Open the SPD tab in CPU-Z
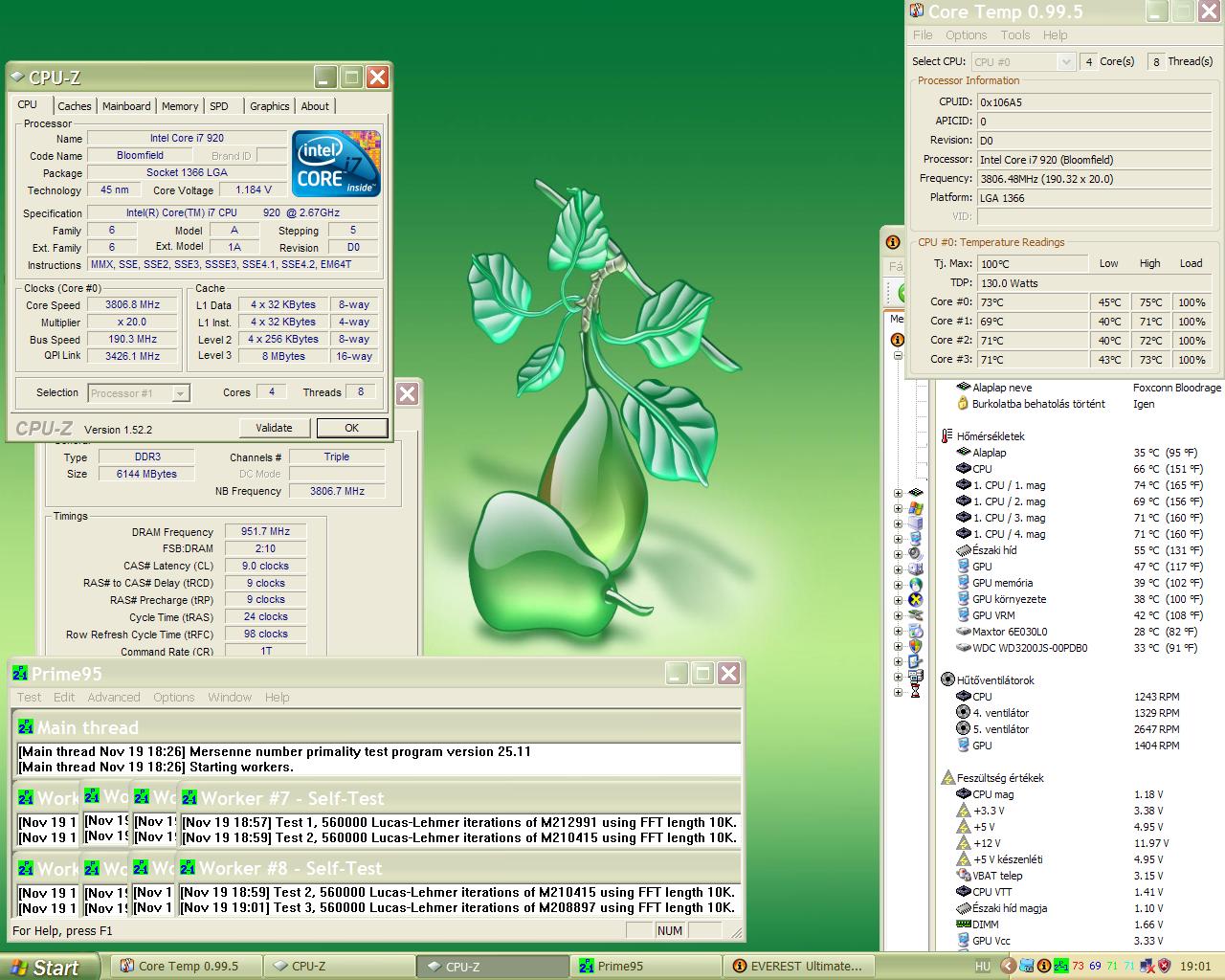This screenshot has height=980, width=1225. click(219, 106)
